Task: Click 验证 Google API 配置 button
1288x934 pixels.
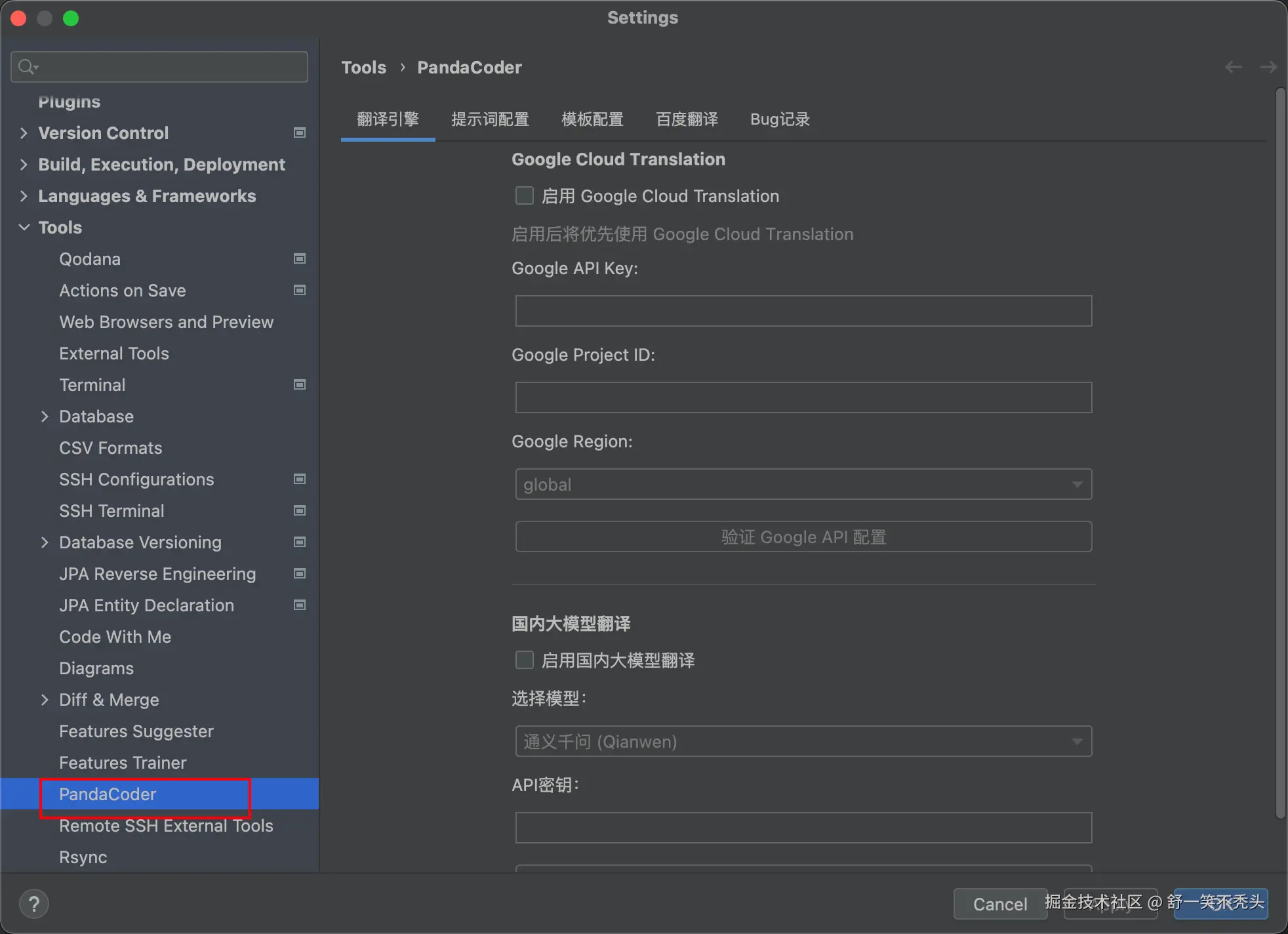Action: [x=803, y=537]
